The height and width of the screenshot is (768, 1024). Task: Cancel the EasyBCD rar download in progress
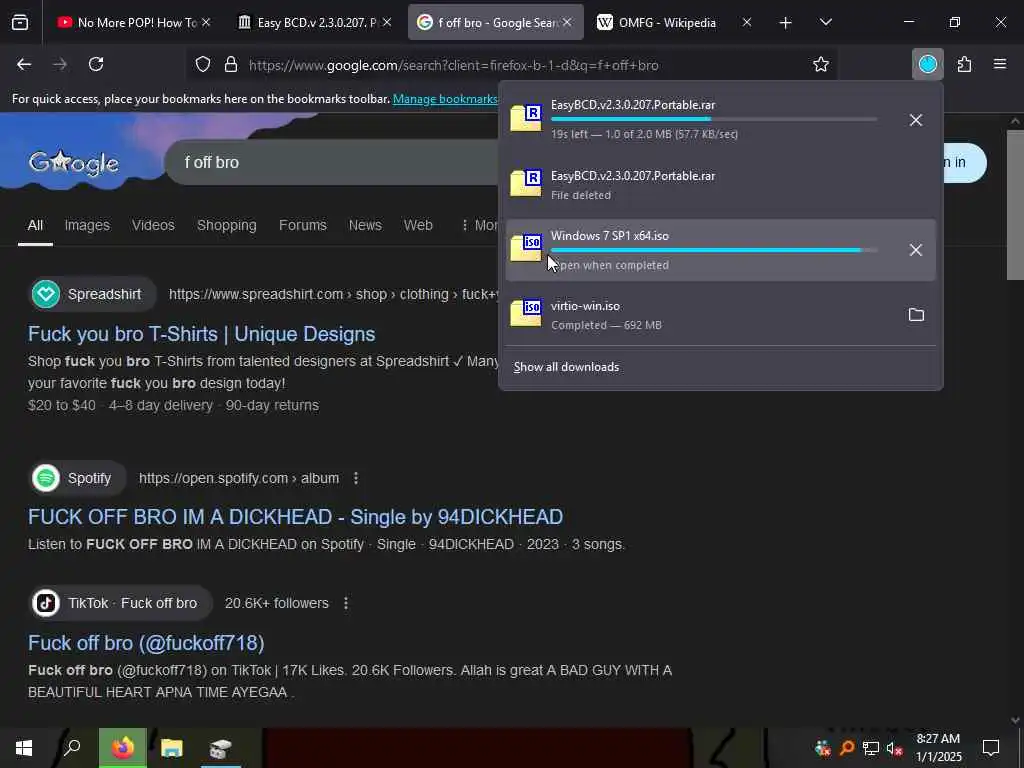coord(916,120)
